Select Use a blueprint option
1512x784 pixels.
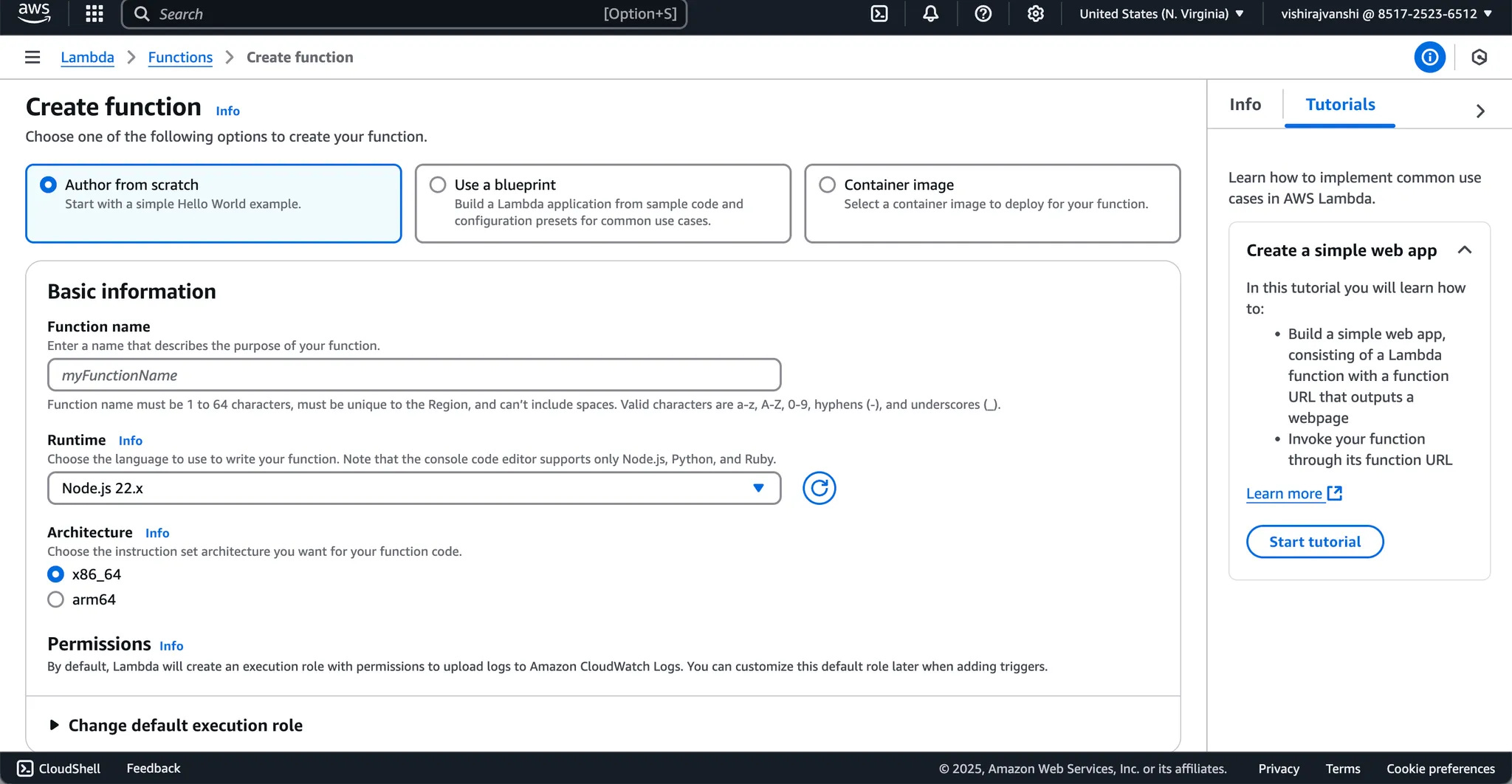click(602, 203)
